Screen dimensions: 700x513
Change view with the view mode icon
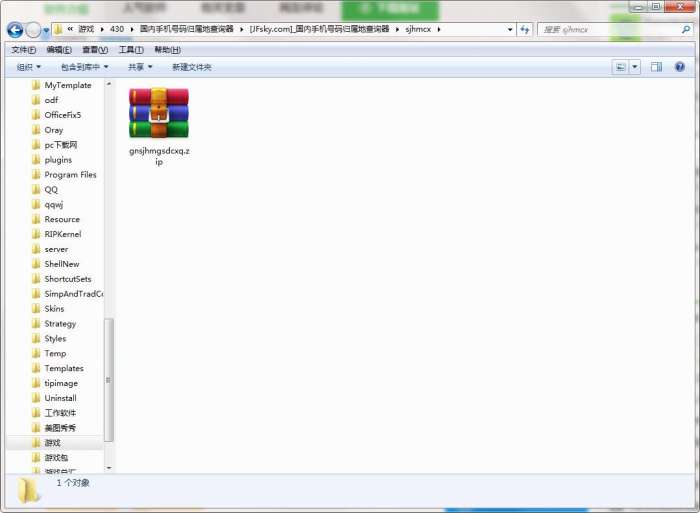(621, 67)
